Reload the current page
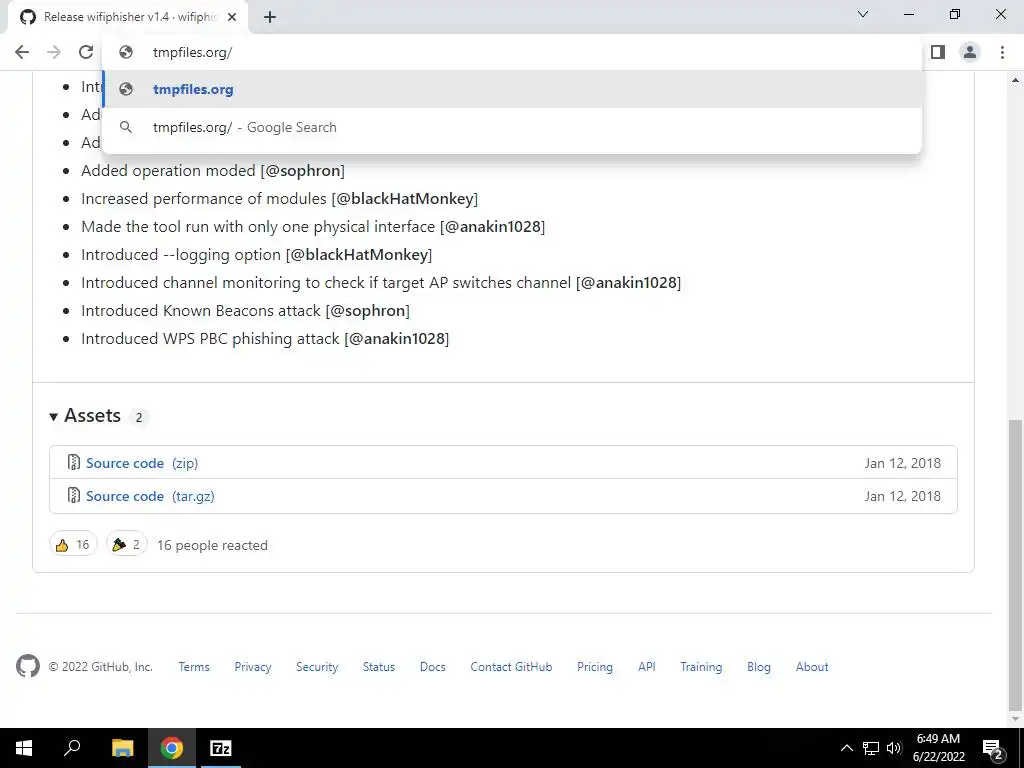1024x768 pixels. [x=86, y=52]
